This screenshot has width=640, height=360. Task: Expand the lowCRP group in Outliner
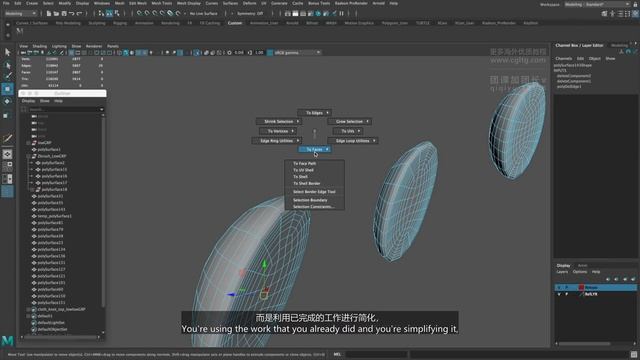coord(29,143)
